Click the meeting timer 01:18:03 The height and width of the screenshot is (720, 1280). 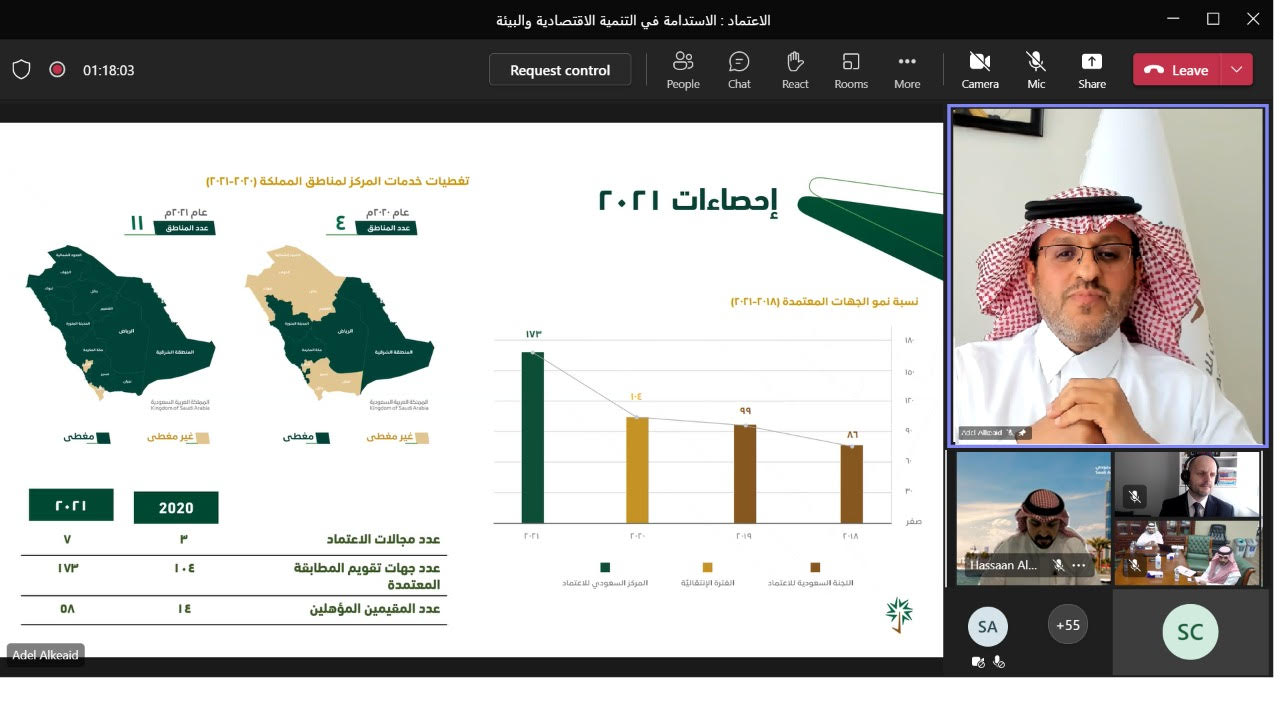click(x=108, y=70)
